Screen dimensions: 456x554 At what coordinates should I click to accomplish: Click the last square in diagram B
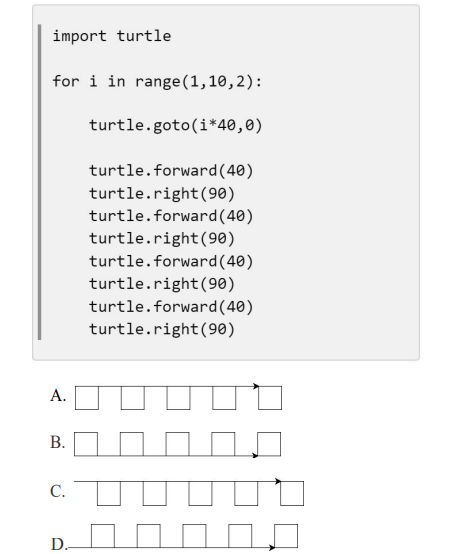click(269, 444)
